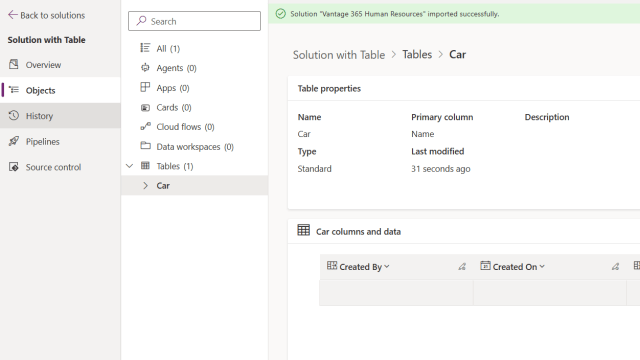Go to the Pipelines section
The width and height of the screenshot is (640, 360).
click(x=60, y=142)
